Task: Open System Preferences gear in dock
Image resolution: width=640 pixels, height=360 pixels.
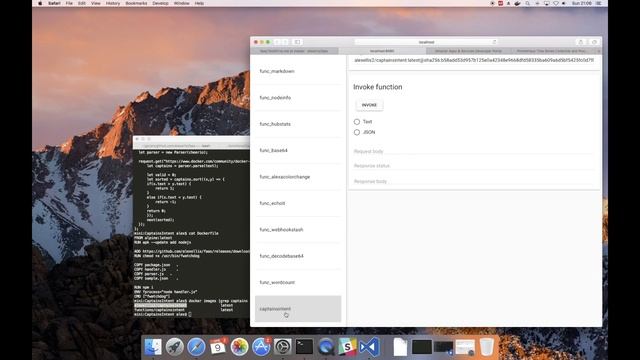Action: (x=283, y=347)
